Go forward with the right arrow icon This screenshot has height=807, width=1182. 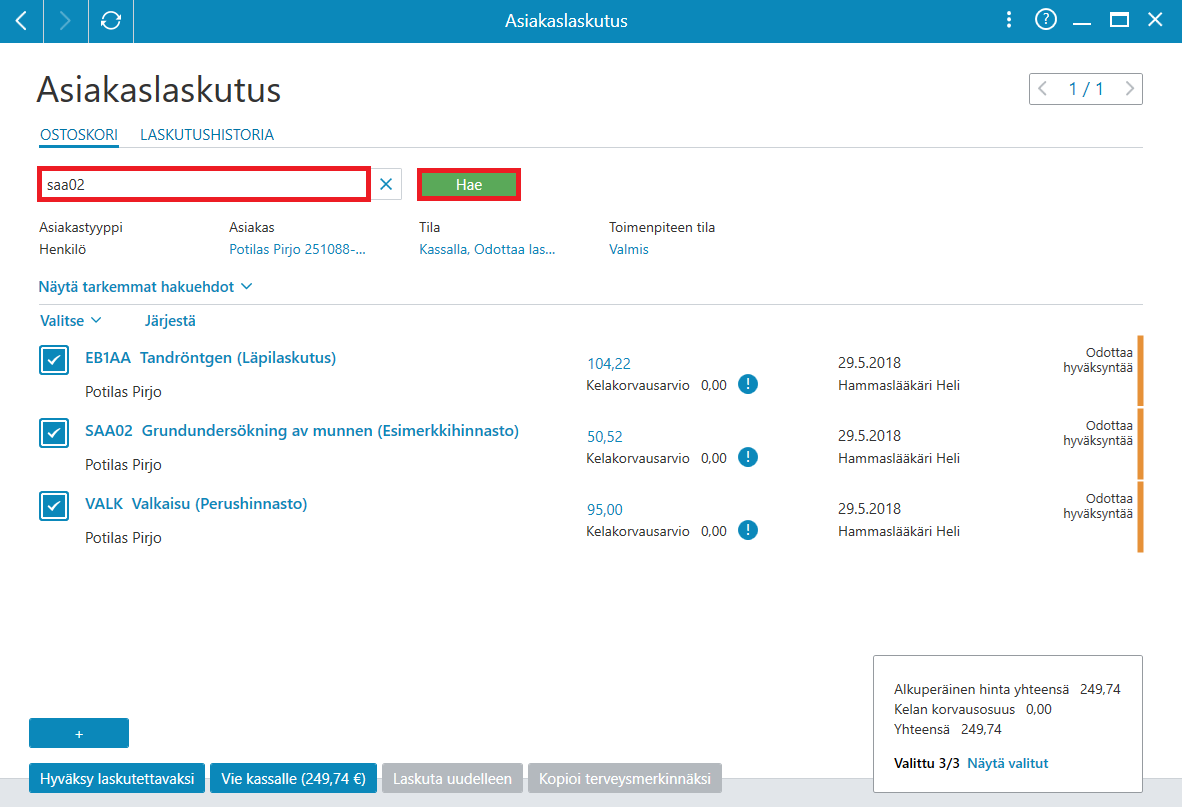[x=66, y=21]
